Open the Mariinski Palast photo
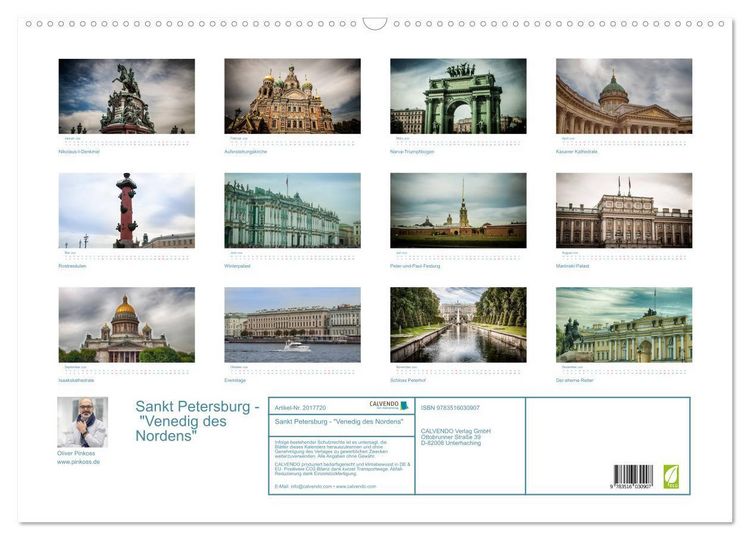This screenshot has height=540, width=750. point(624,210)
